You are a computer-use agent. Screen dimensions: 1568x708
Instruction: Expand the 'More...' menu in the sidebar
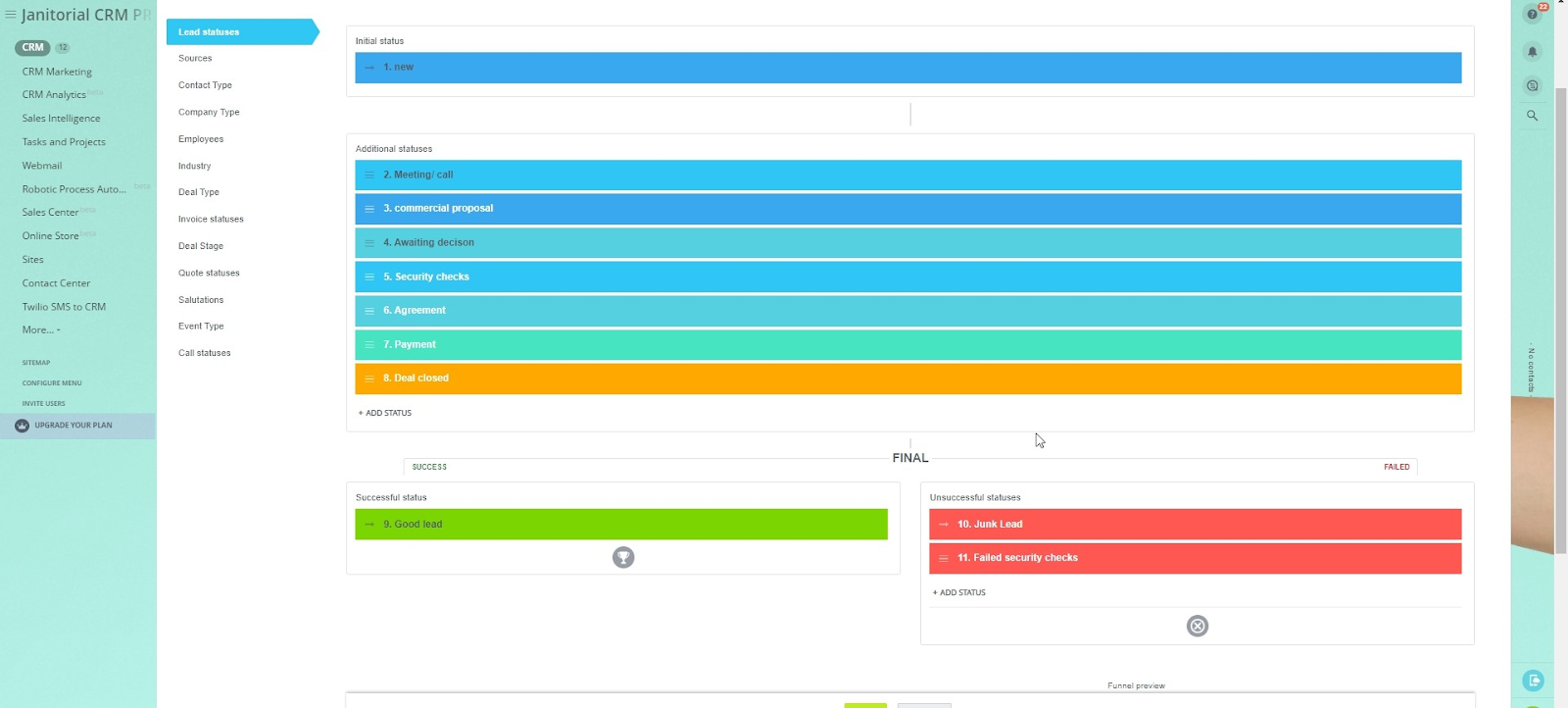(x=41, y=330)
